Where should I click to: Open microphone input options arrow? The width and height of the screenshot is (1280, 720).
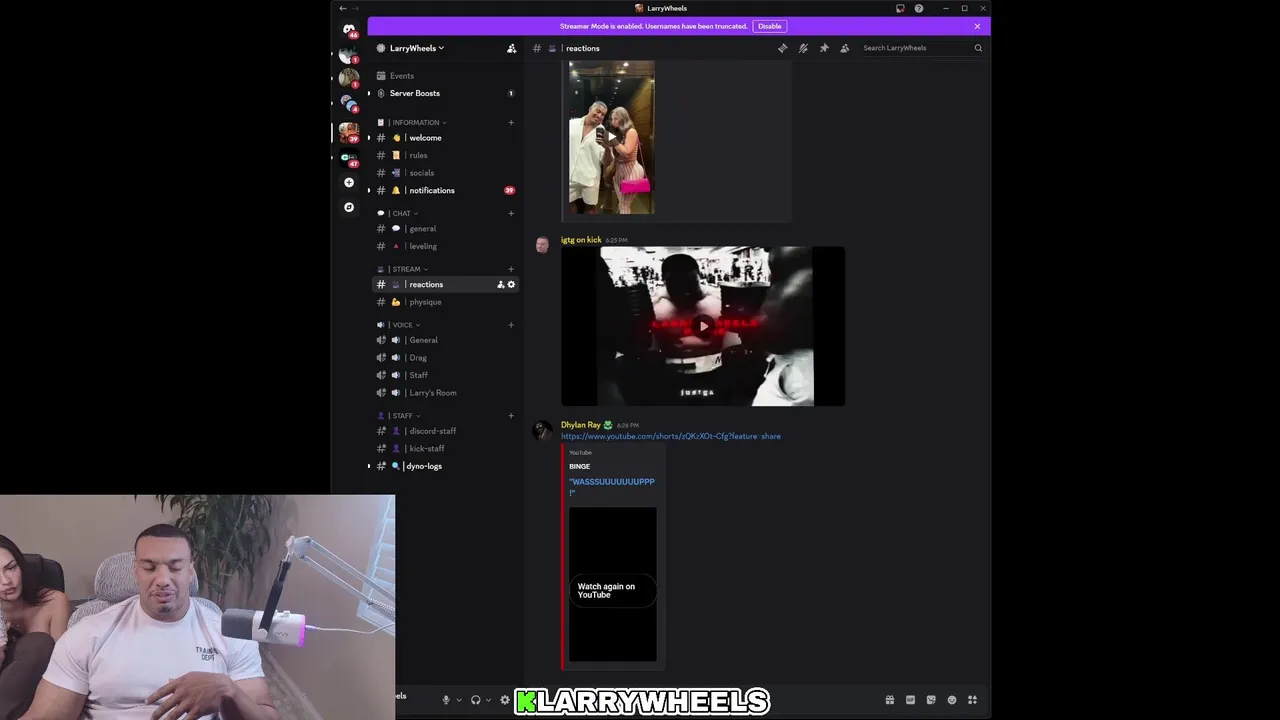(x=459, y=700)
